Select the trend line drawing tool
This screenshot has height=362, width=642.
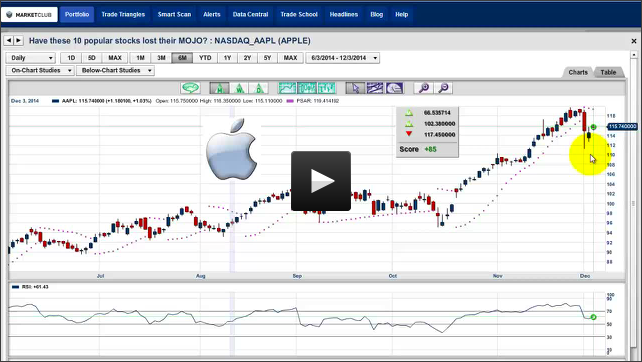(375, 88)
